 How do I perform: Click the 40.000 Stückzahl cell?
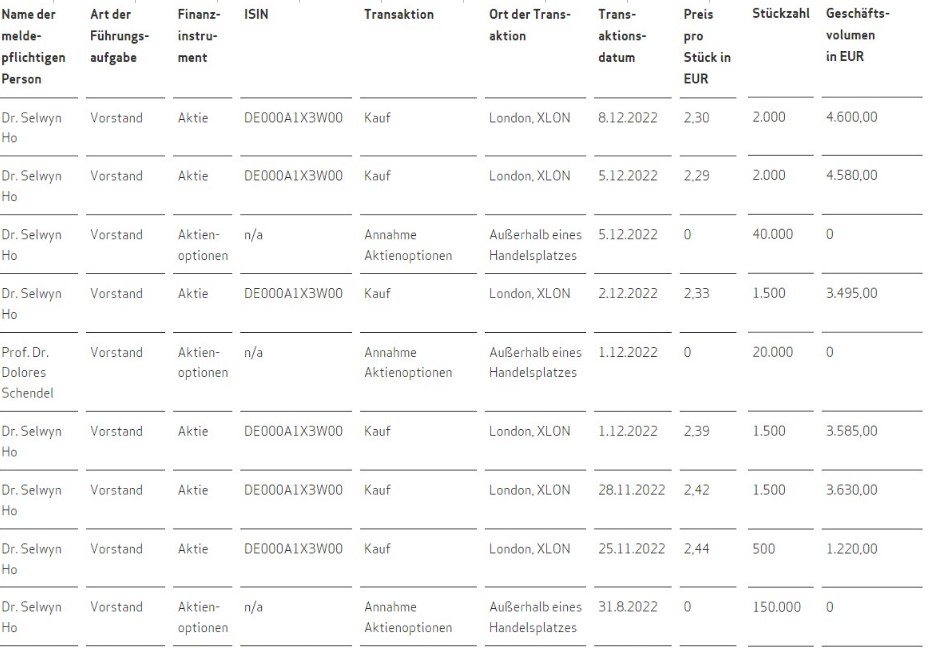click(x=772, y=234)
